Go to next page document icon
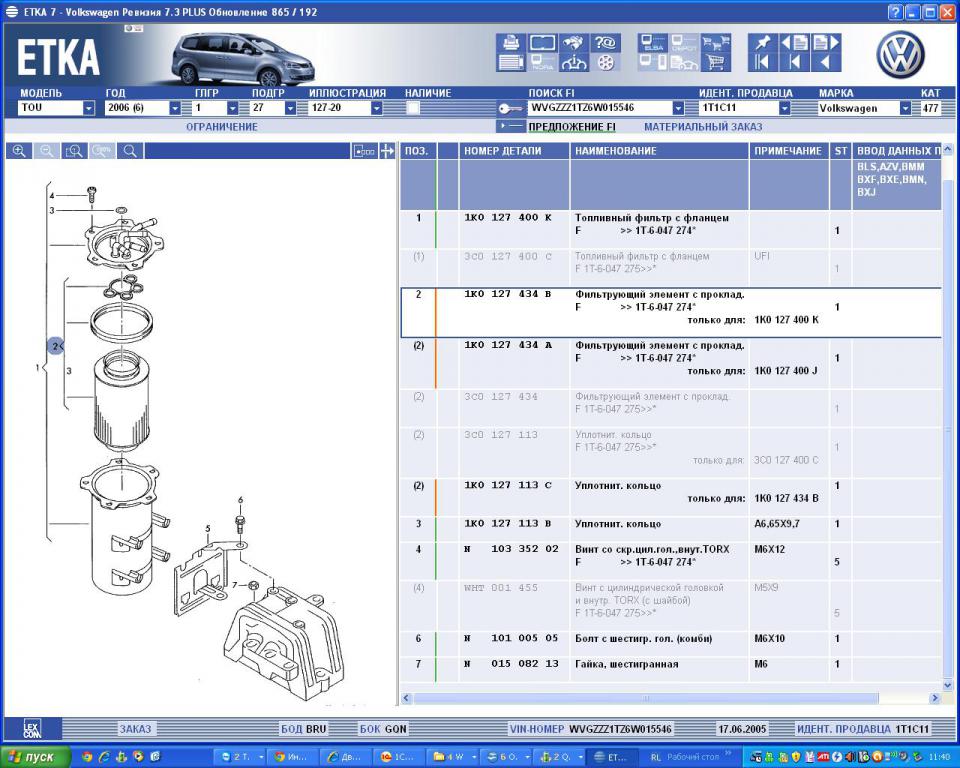Image resolution: width=960 pixels, height=768 pixels. coord(826,43)
